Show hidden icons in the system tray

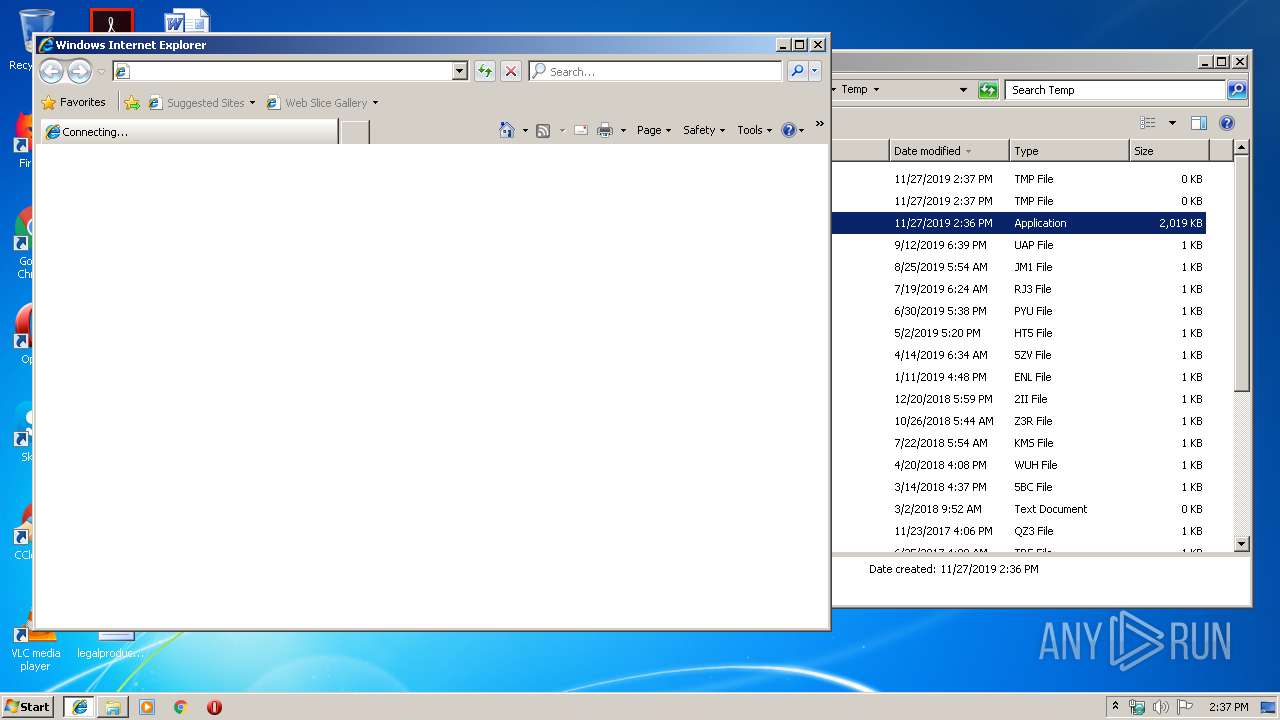coord(1115,707)
